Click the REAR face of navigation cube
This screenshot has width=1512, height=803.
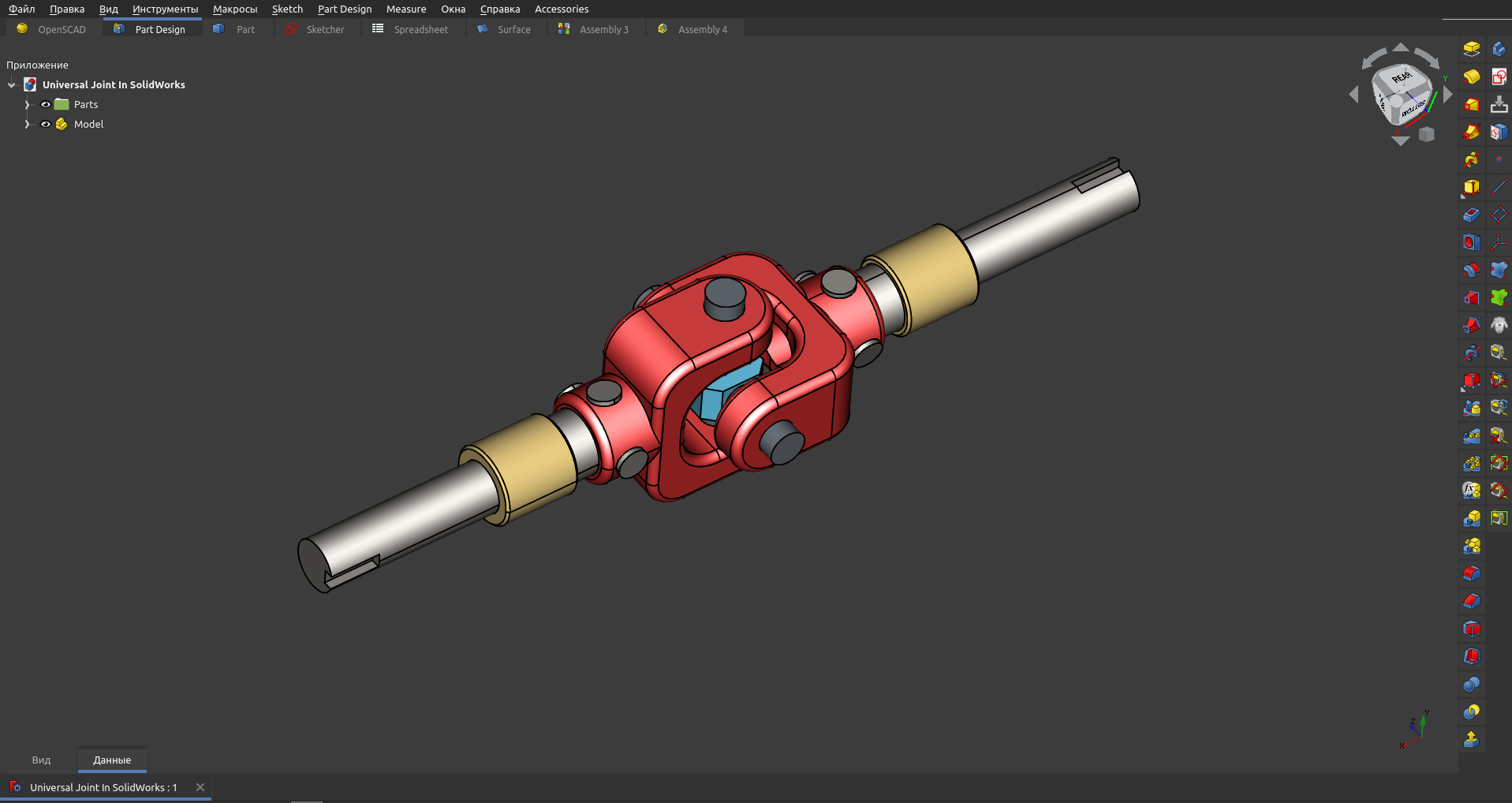(1402, 78)
